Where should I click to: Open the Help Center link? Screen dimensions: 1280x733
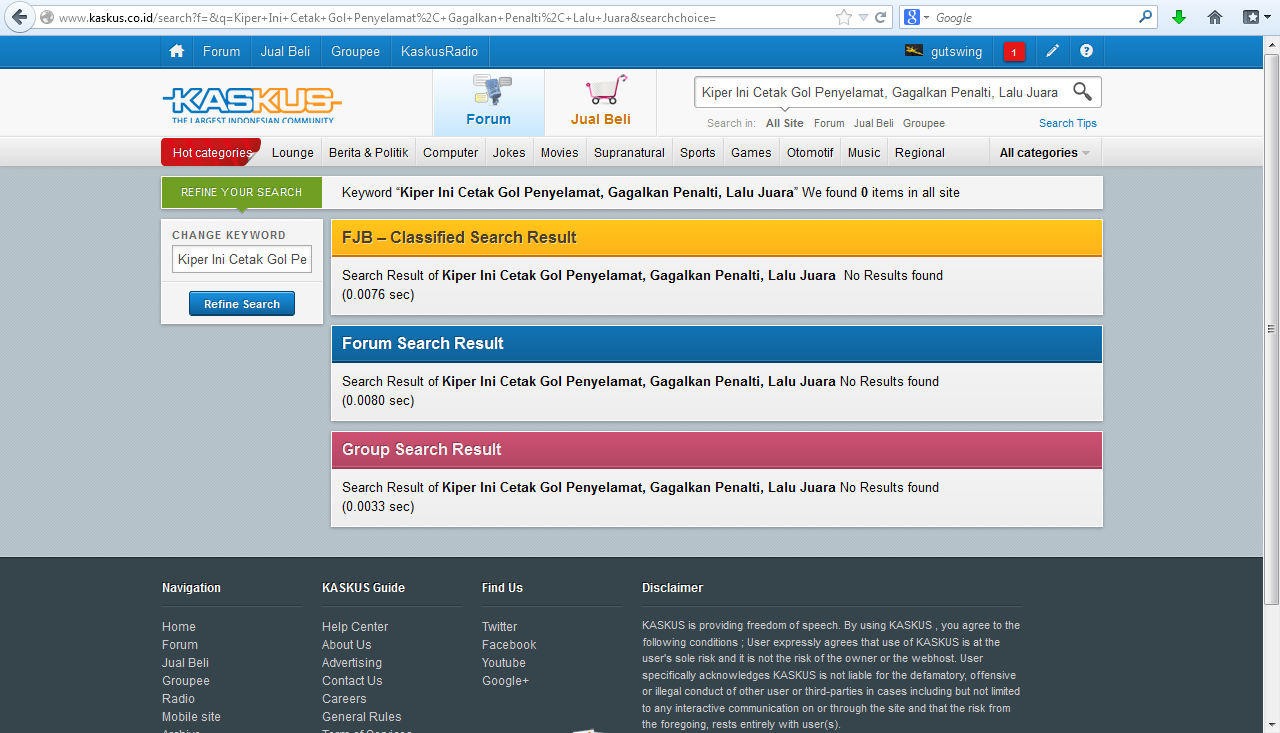355,627
